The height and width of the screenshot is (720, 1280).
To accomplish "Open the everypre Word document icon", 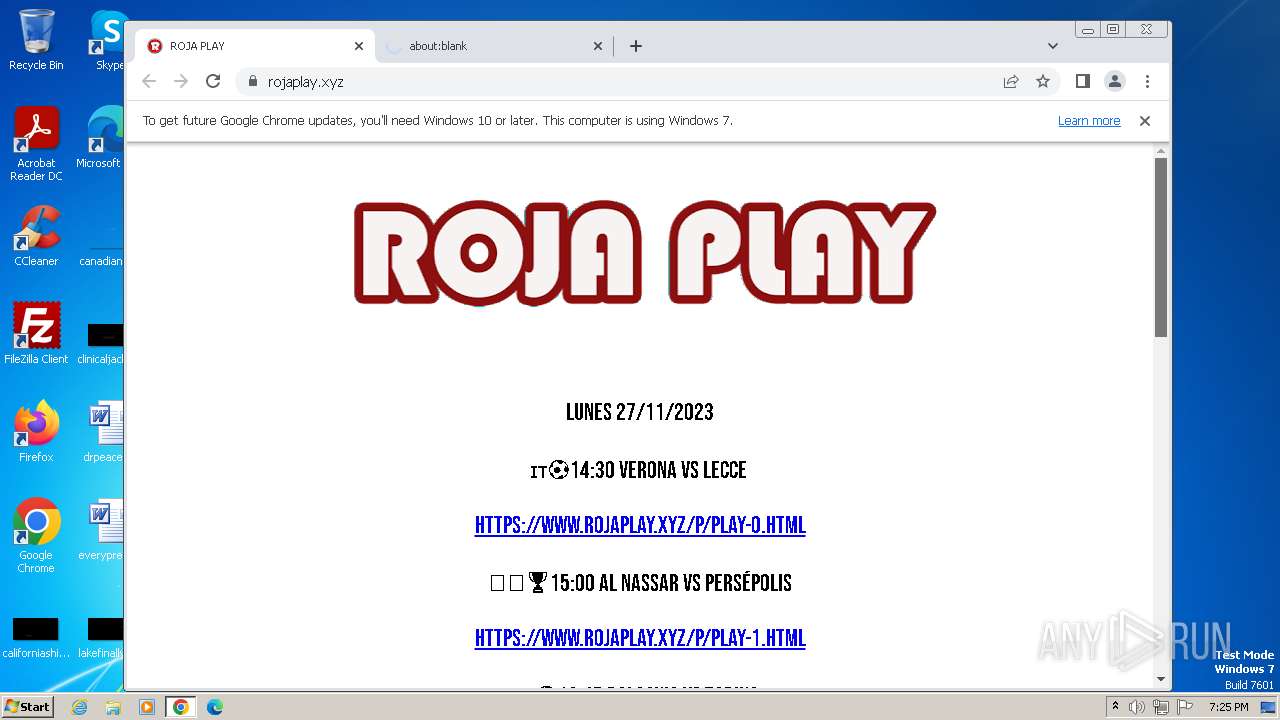I will (x=101, y=530).
